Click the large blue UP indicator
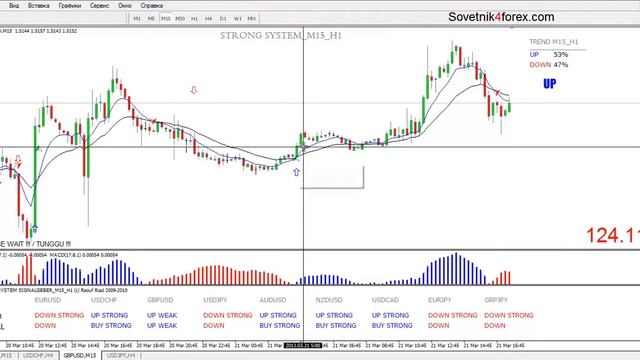This screenshot has width=640, height=360. (550, 84)
